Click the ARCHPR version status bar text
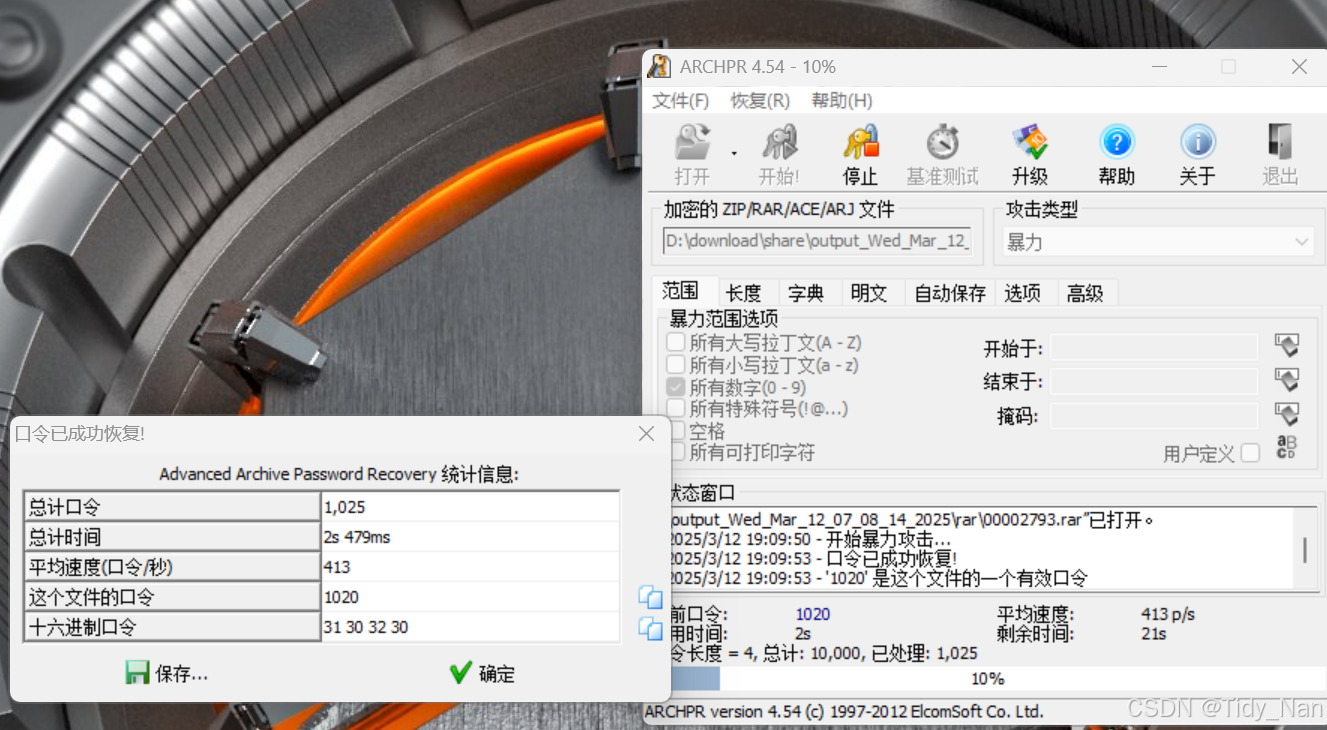Screen dimensions: 1327x730 (x=844, y=712)
